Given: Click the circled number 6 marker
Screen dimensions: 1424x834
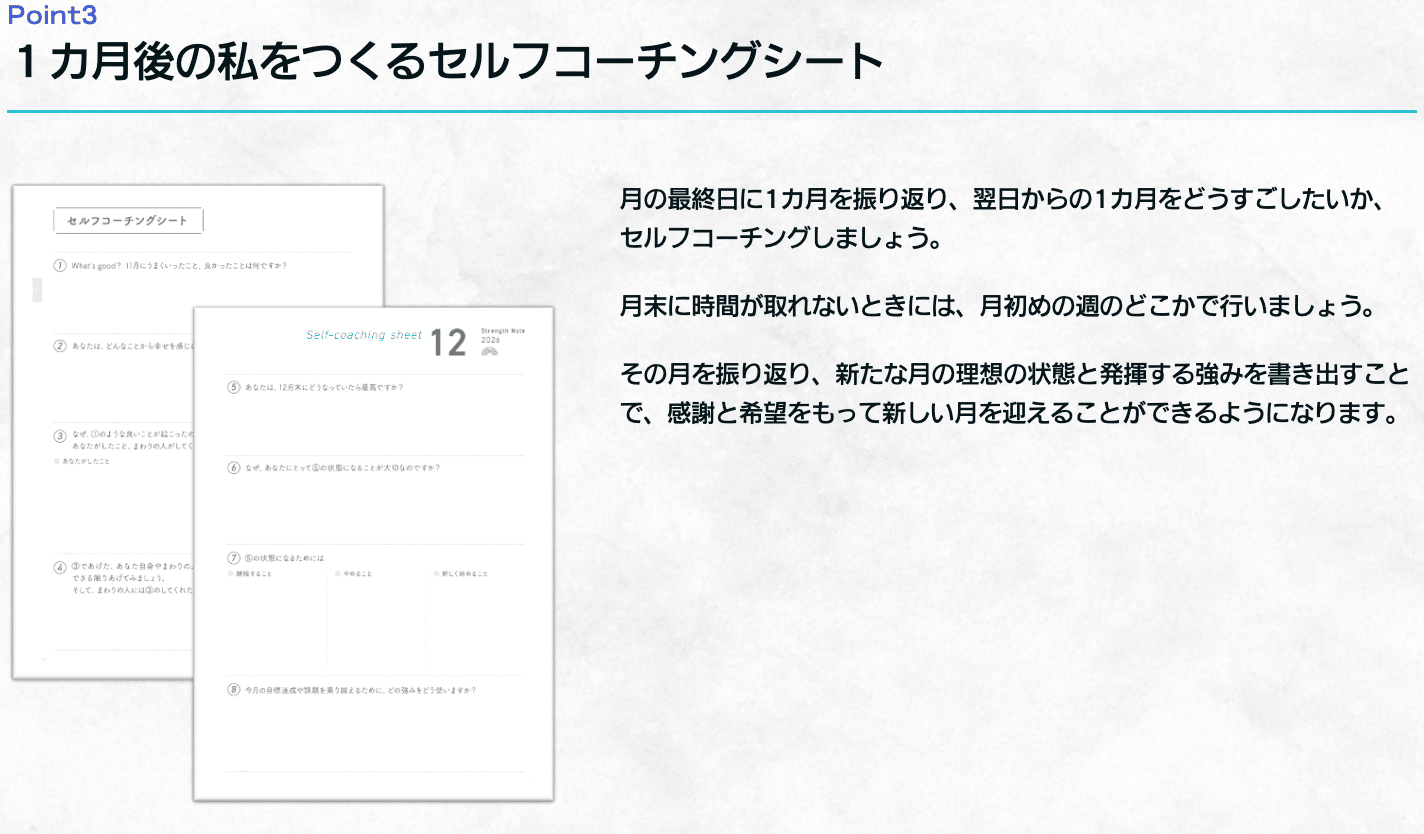Looking at the screenshot, I should [234, 468].
